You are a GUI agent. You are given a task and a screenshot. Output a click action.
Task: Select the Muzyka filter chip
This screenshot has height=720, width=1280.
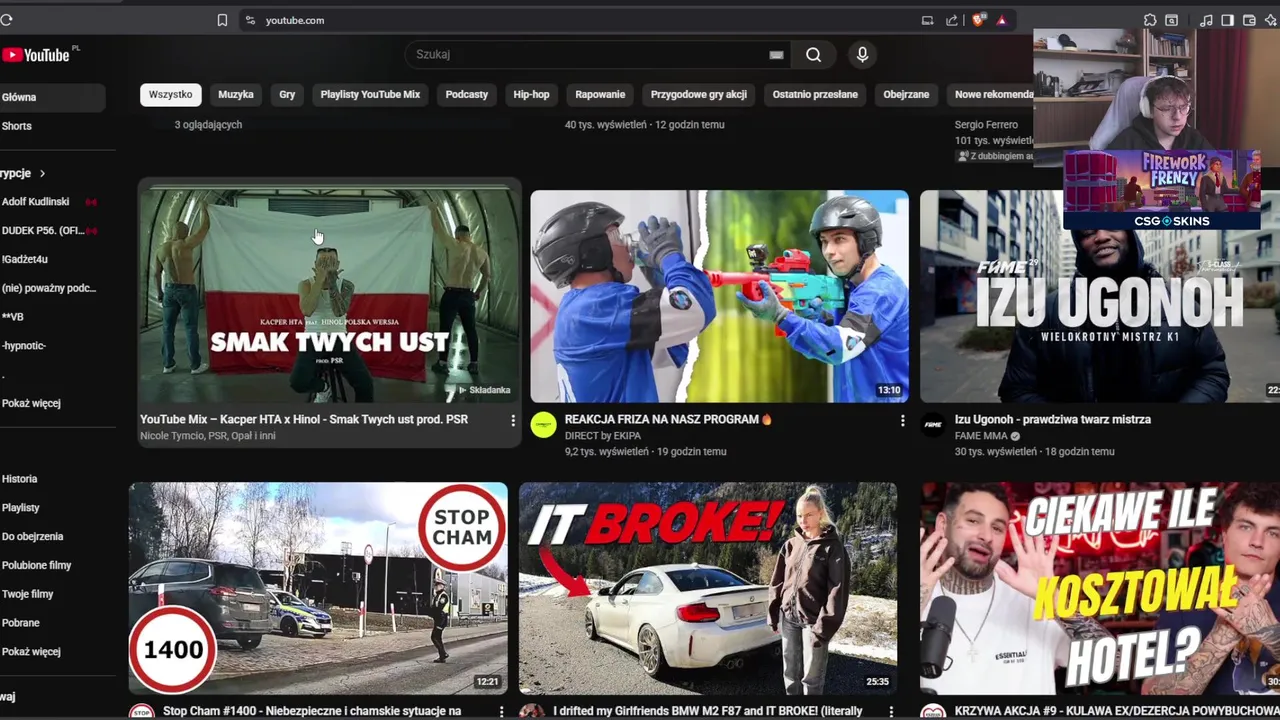[236, 94]
